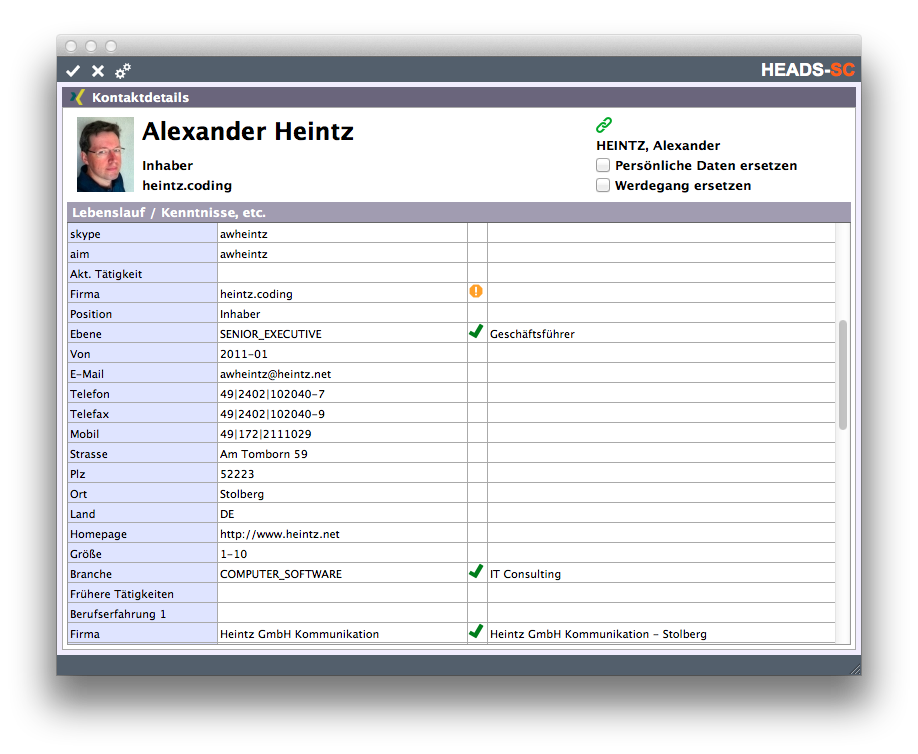Click the IT Consulting mapped value
This screenshot has width=918, height=754.
tap(525, 574)
